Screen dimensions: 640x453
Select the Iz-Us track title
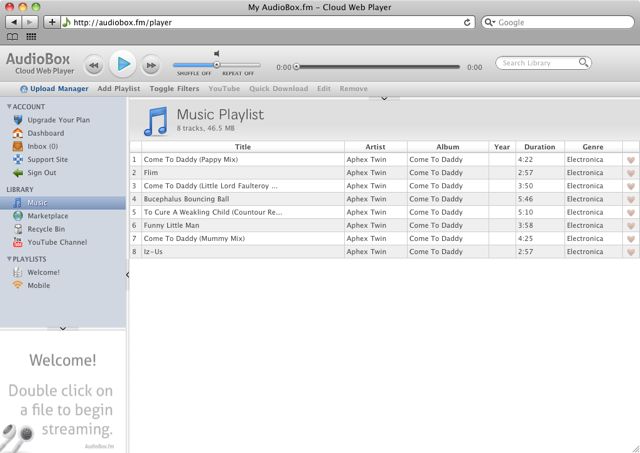(x=153, y=251)
